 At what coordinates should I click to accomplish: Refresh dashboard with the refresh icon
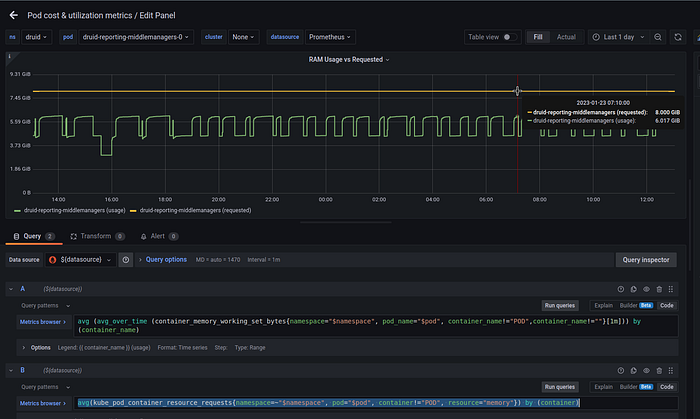678,37
